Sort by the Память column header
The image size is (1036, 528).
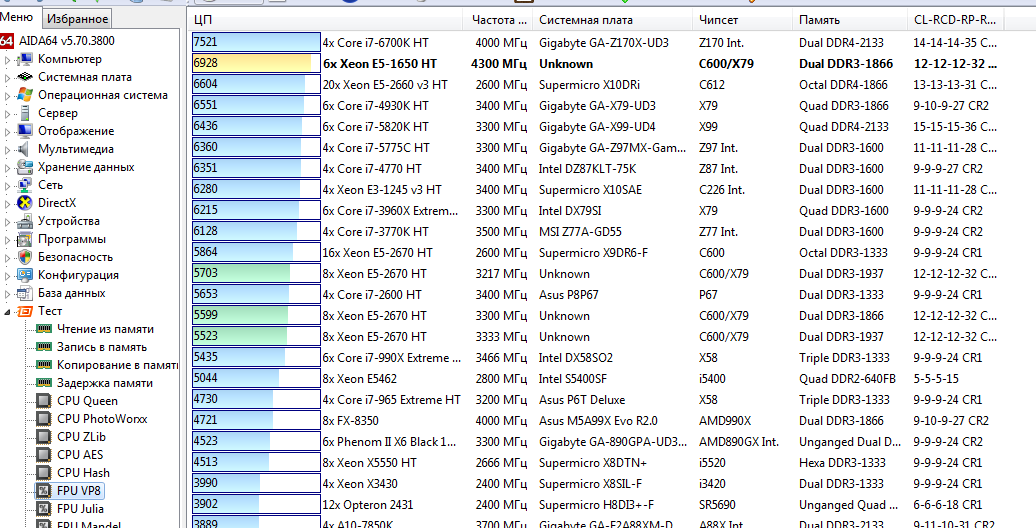click(x=850, y=20)
